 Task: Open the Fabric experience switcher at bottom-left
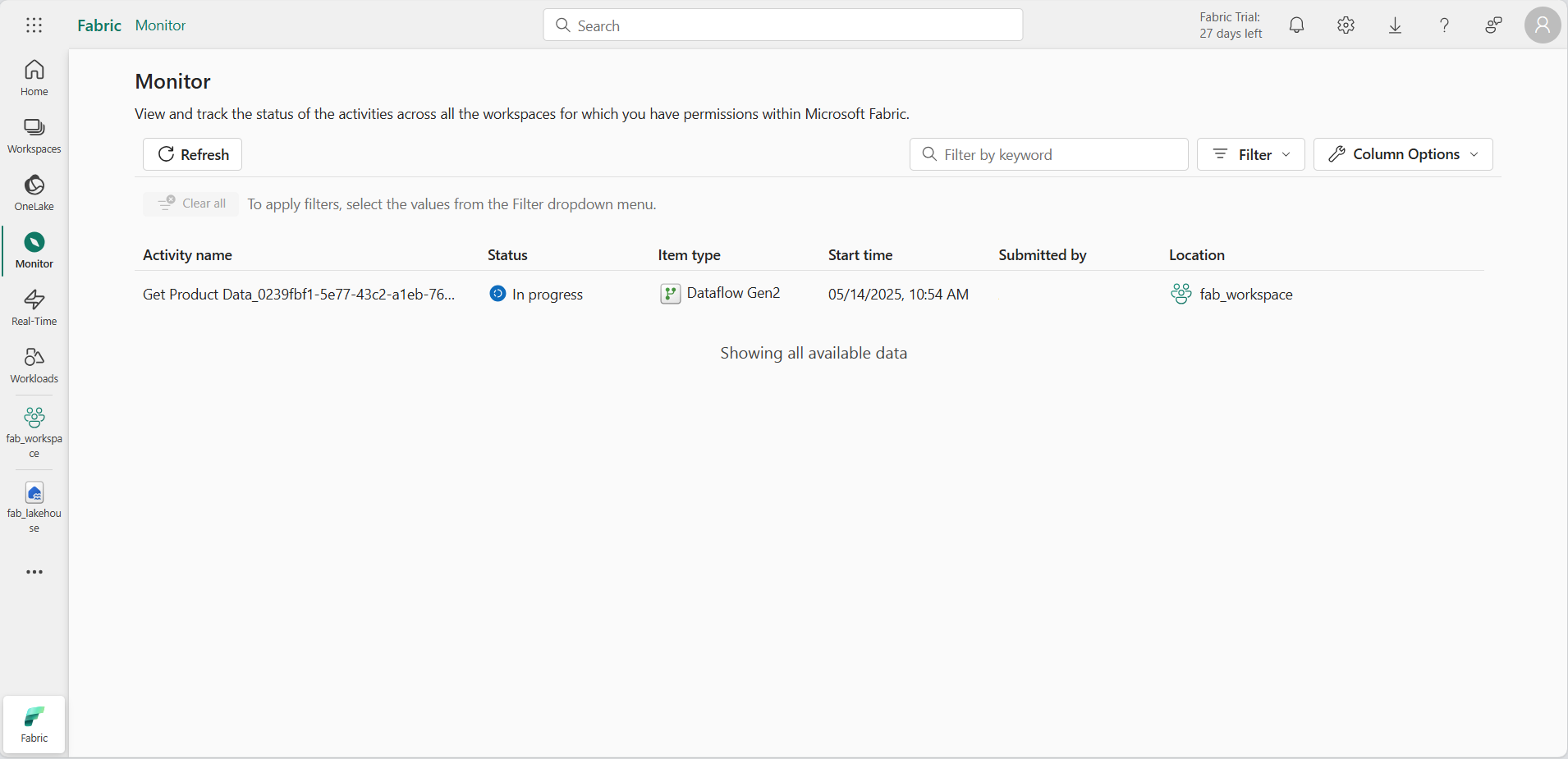(34, 725)
